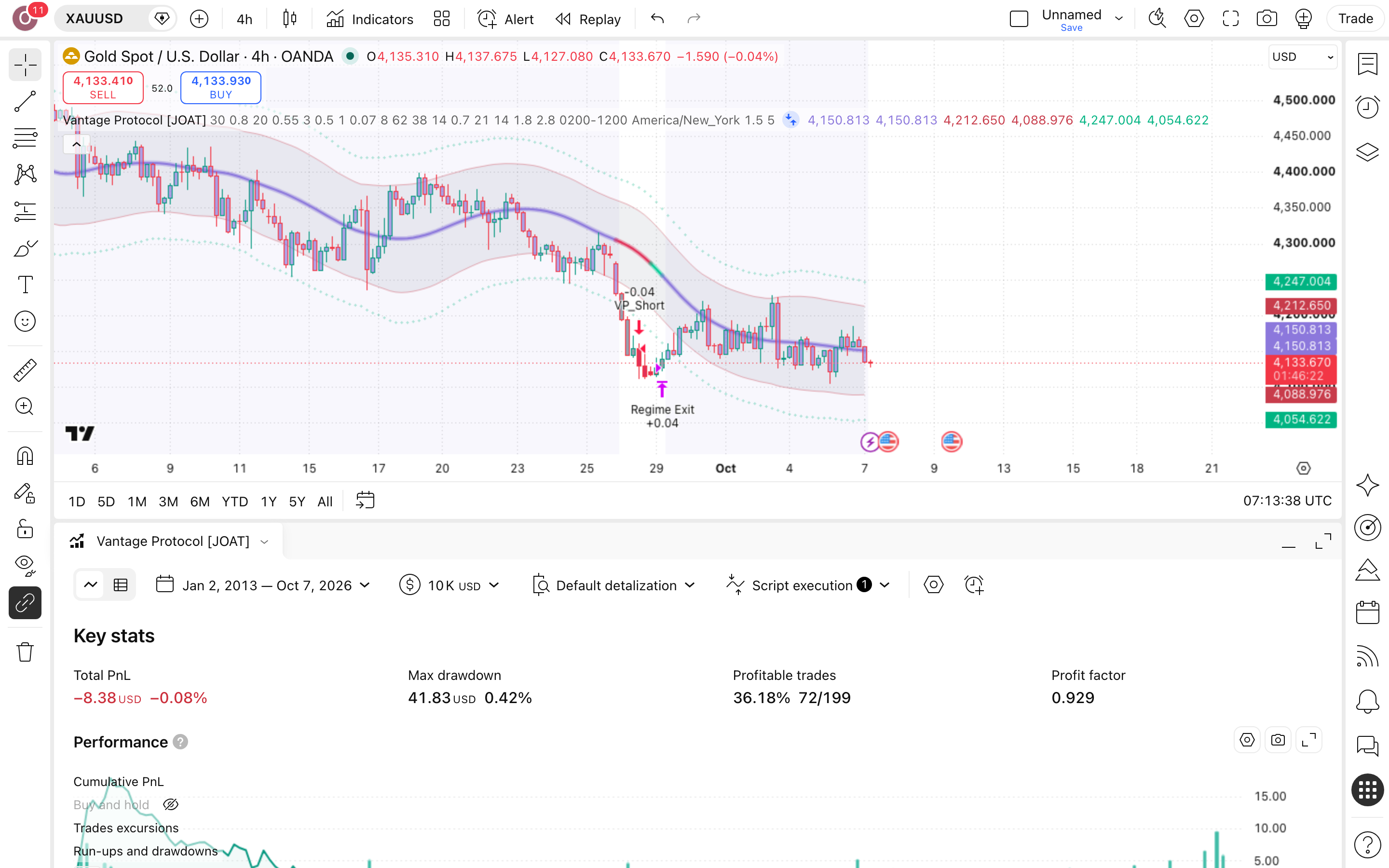Open the 10K USD capital dropdown
This screenshot has width=1389, height=868.
pyautogui.click(x=449, y=585)
